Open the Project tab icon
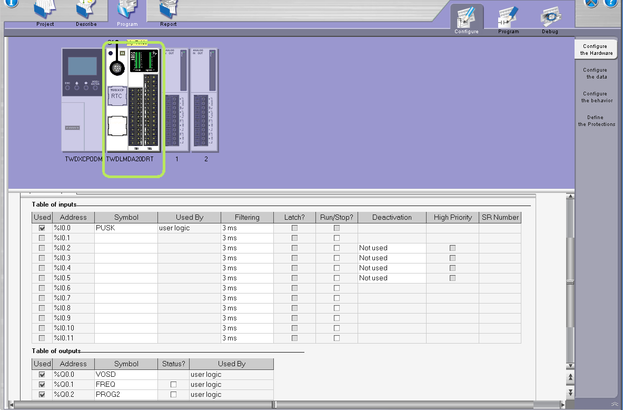The image size is (623, 410). [x=44, y=11]
